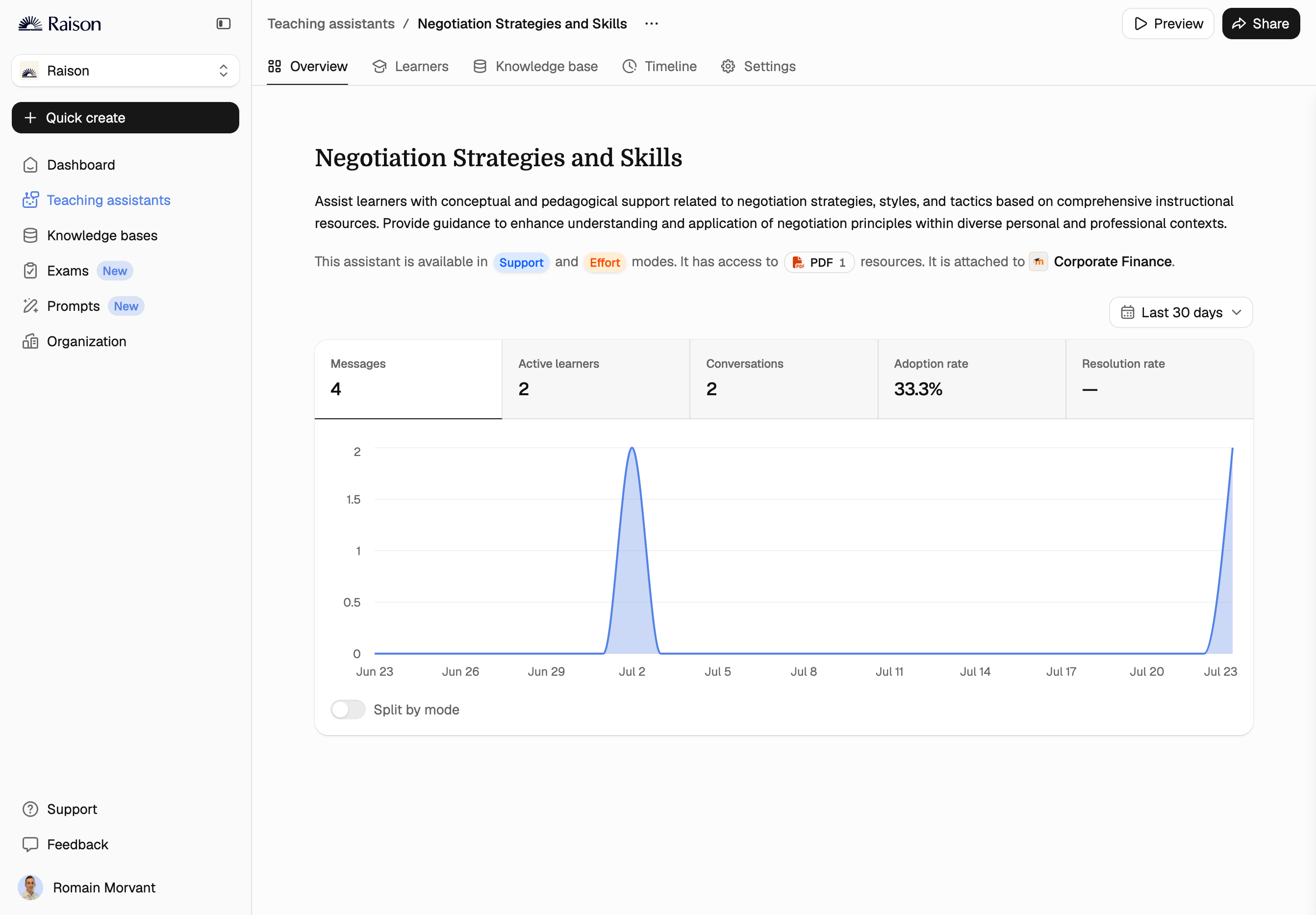The image size is (1316, 915).
Task: Click the page title heading
Action: point(498,158)
